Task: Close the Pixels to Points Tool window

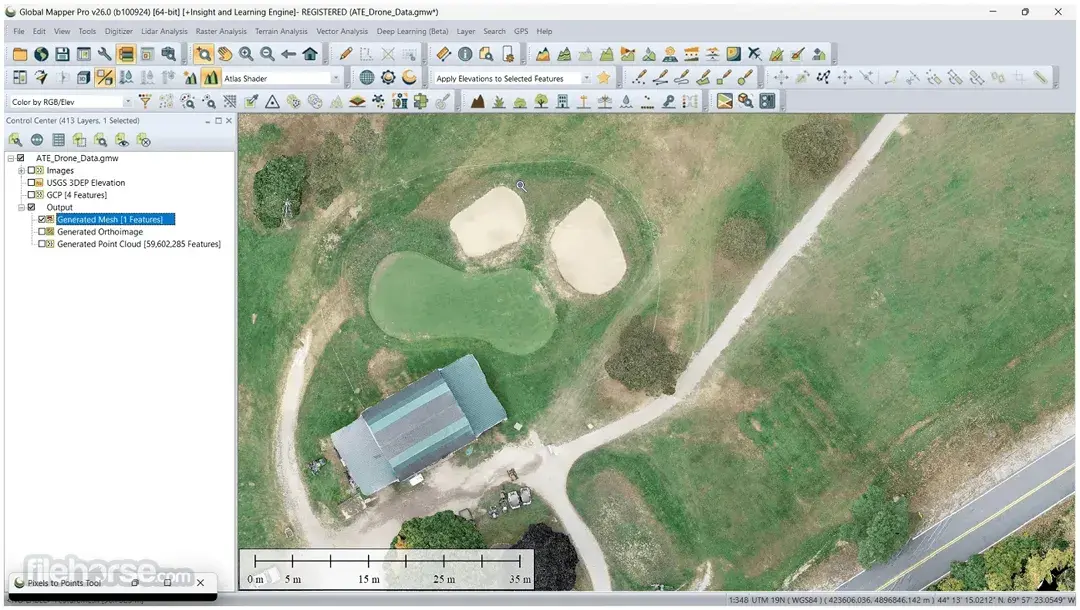Action: coord(199,582)
